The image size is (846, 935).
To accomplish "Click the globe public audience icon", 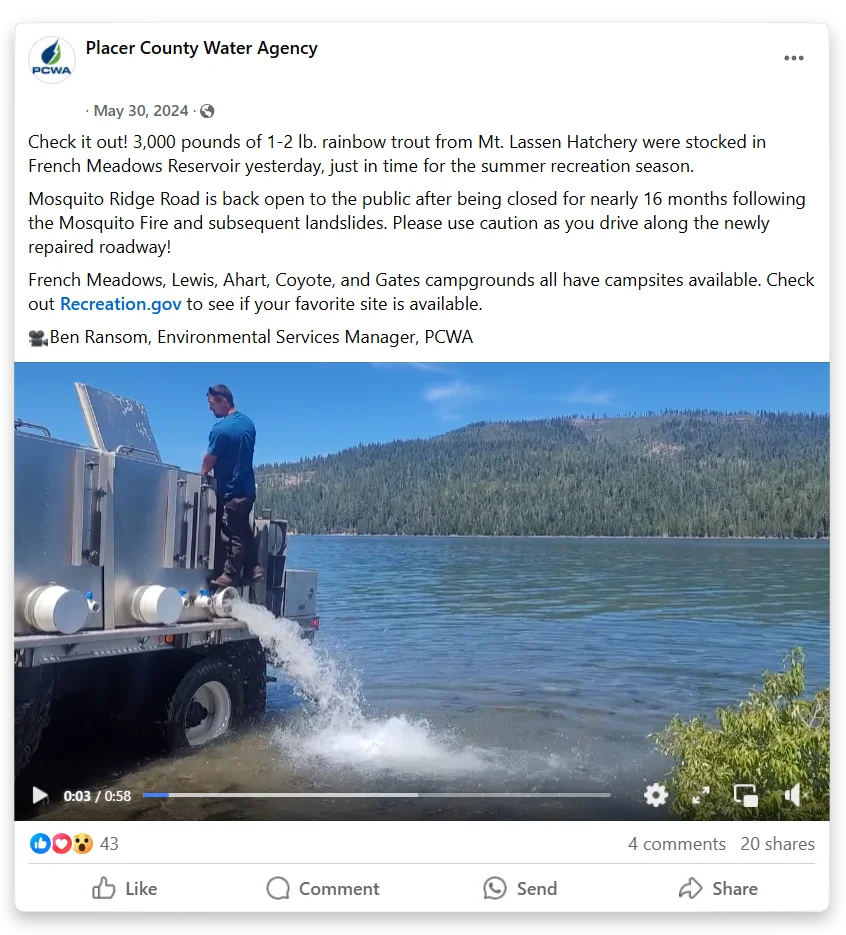I will click(x=207, y=111).
